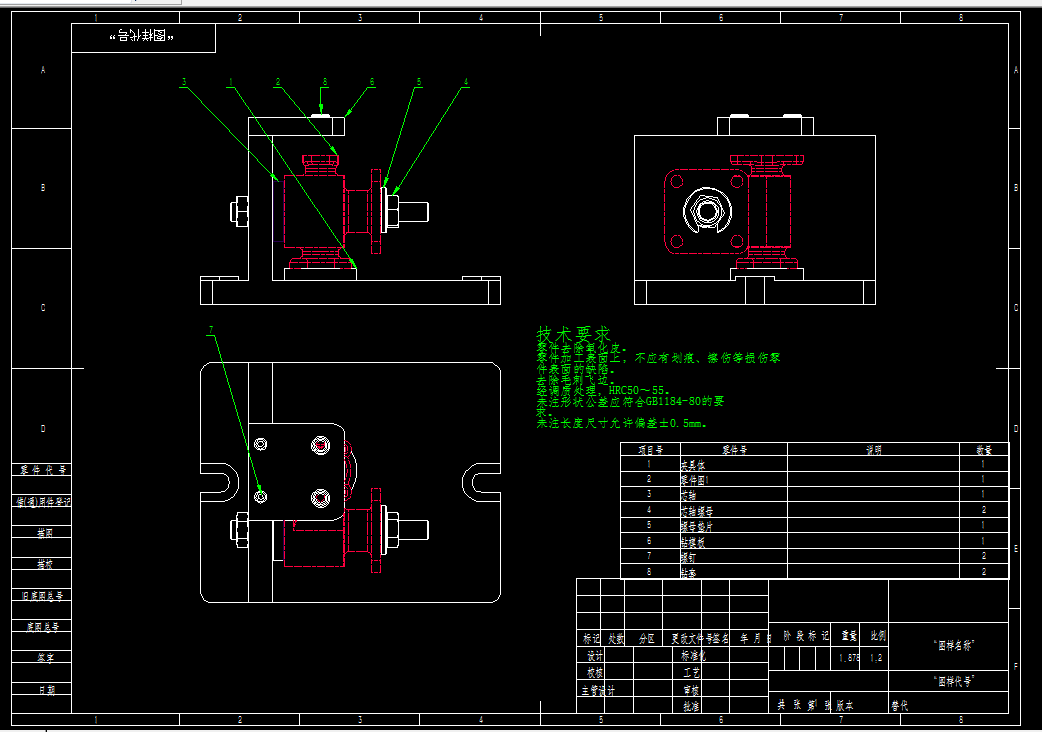This screenshot has width=1042, height=732.
Task: Click the weight value 1.878
Action: click(x=849, y=658)
